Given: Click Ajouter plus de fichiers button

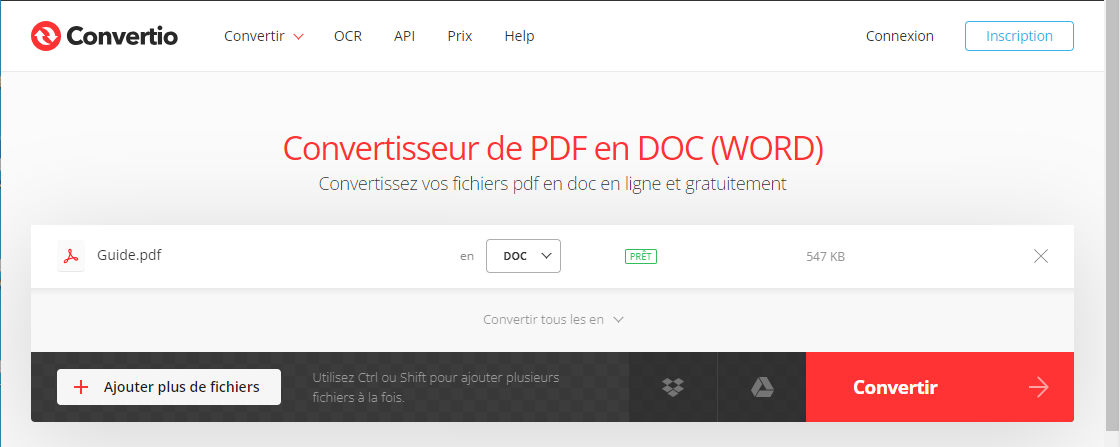Looking at the screenshot, I should click(169, 387).
